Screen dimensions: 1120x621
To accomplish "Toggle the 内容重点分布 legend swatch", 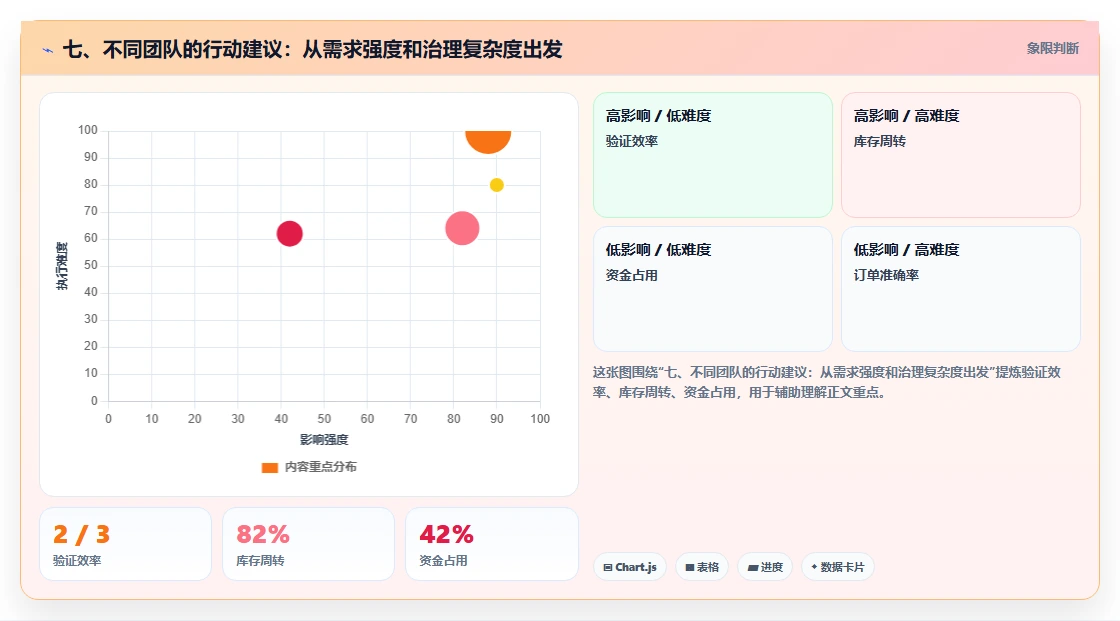I will 269,467.
